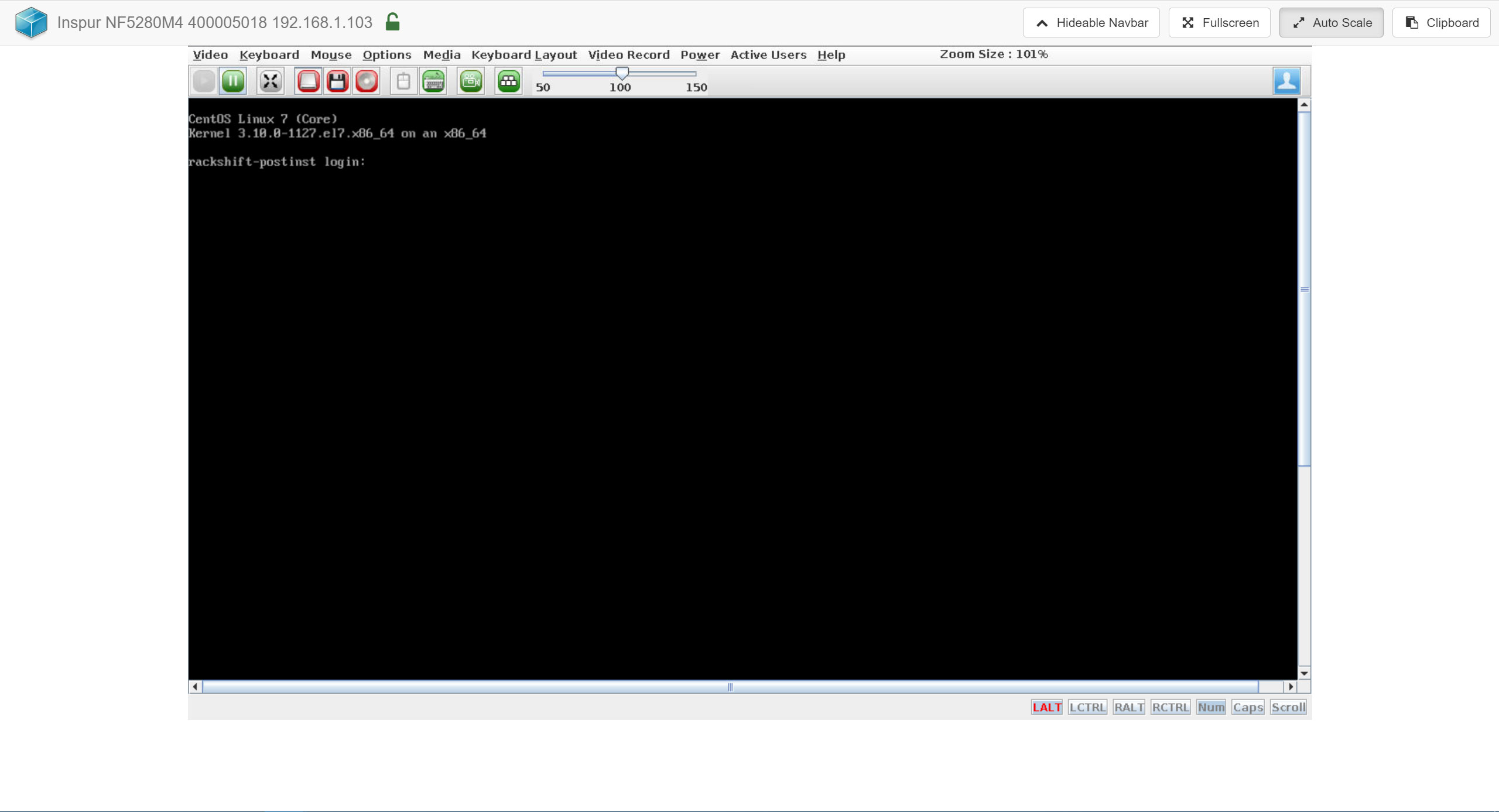Image resolution: width=1499 pixels, height=812 pixels.
Task: Click the blue cube logo icon
Action: 31,22
